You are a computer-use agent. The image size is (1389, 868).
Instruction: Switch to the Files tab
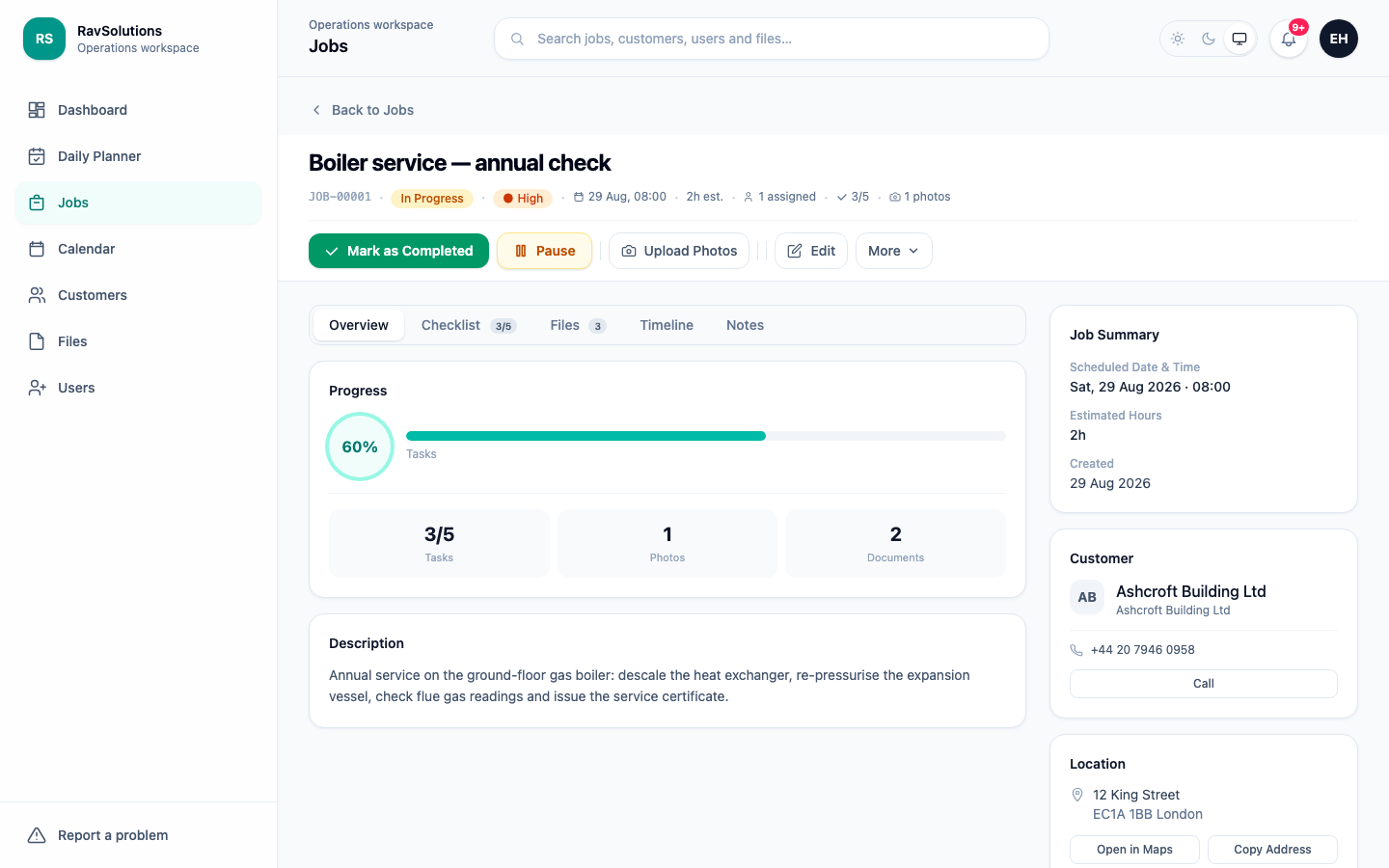point(578,325)
